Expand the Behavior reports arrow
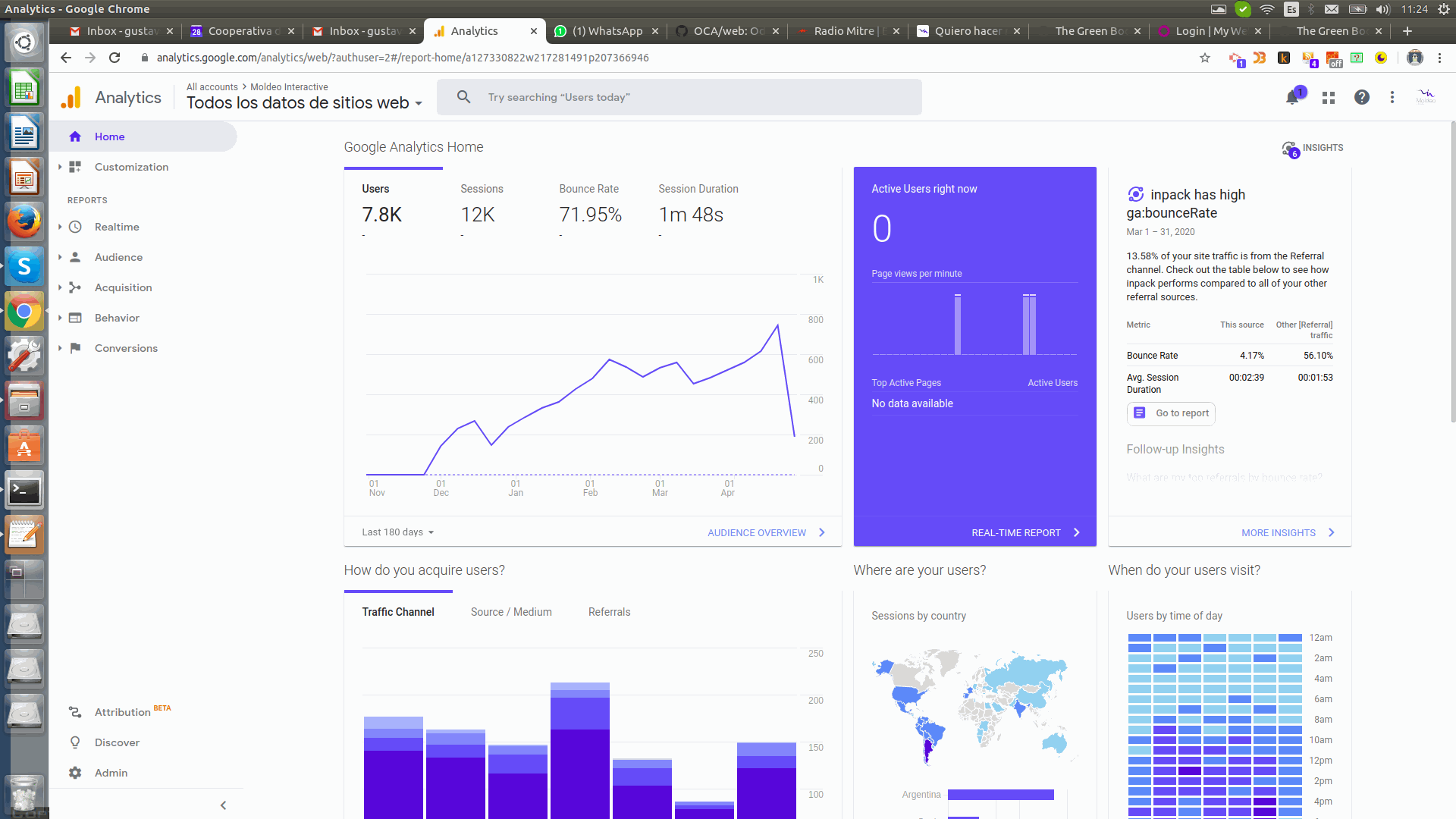 pyautogui.click(x=60, y=318)
